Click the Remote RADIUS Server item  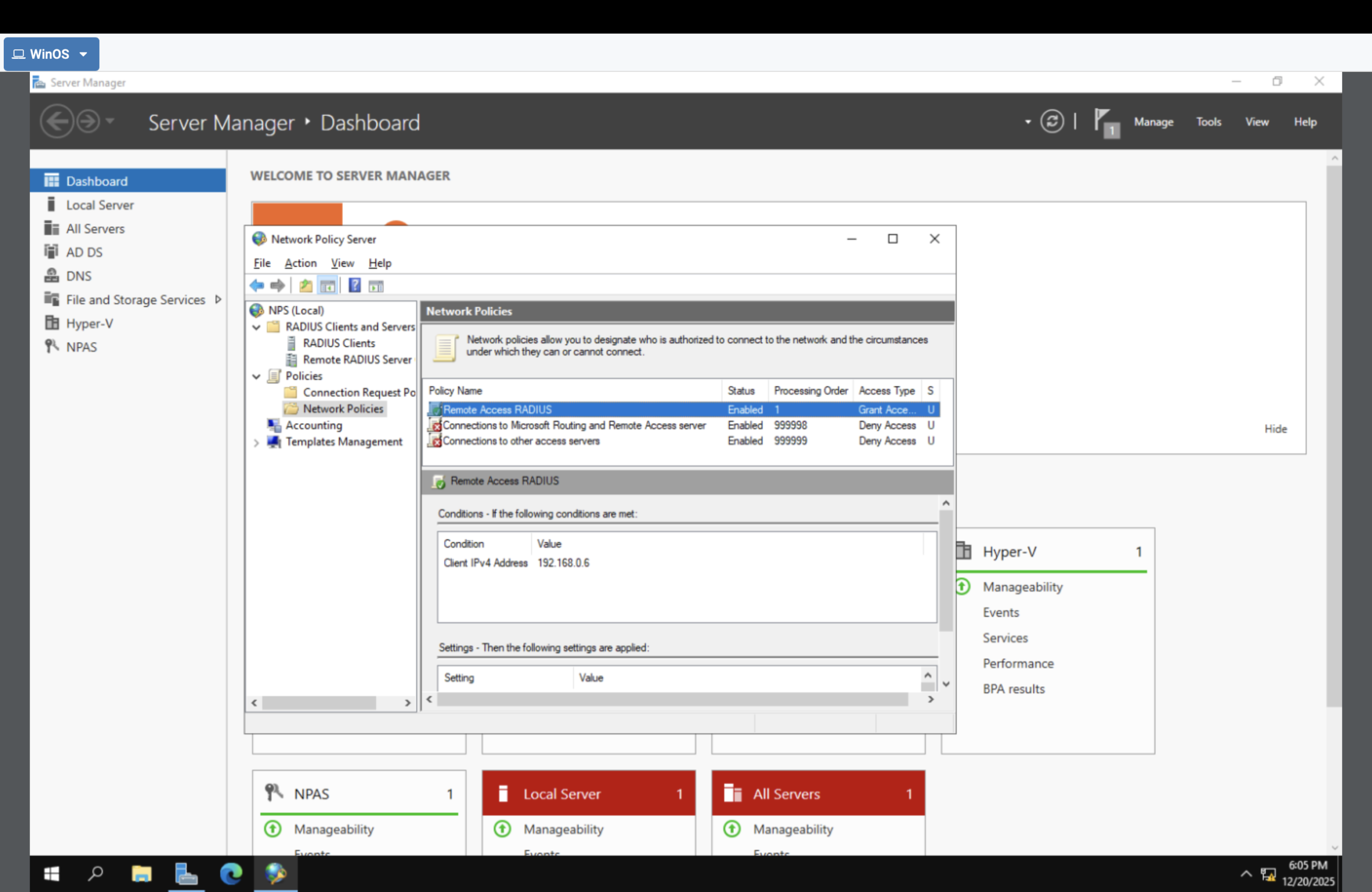click(x=357, y=359)
